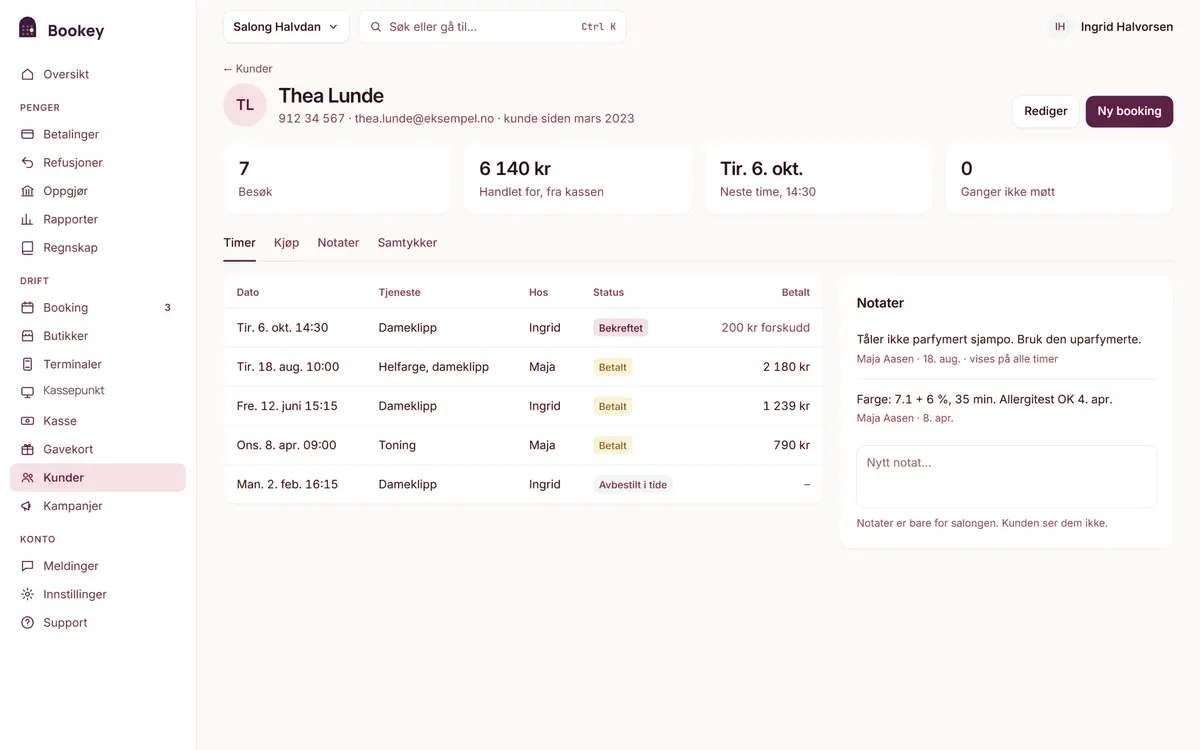Click the search magnifier icon
The width and height of the screenshot is (1200, 750).
(x=376, y=27)
